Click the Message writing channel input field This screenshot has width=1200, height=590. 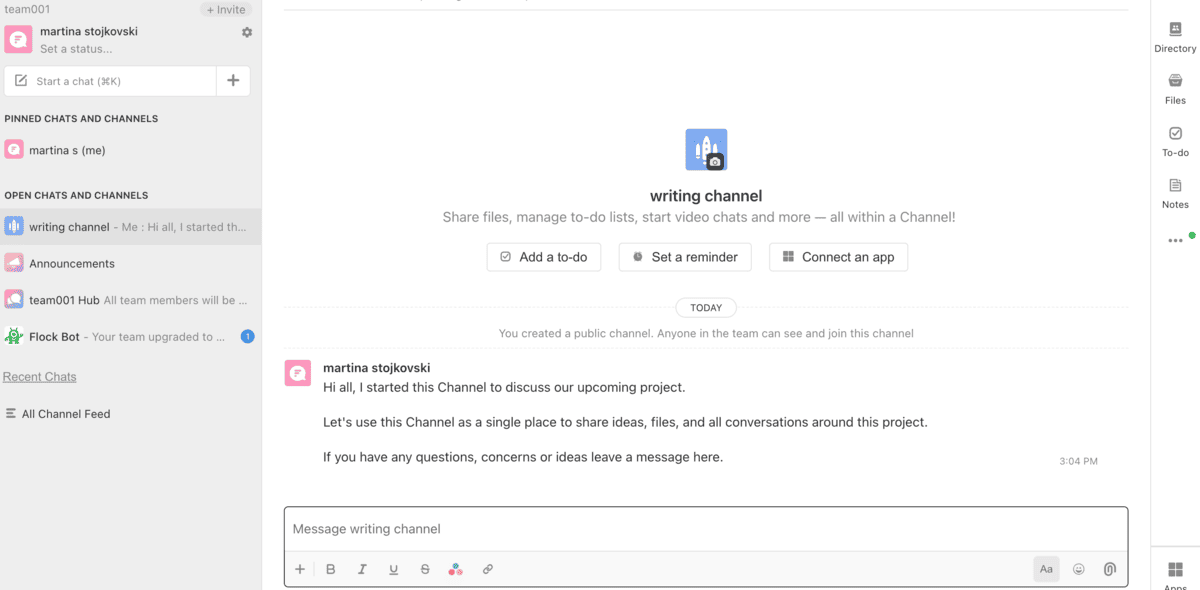pos(705,529)
